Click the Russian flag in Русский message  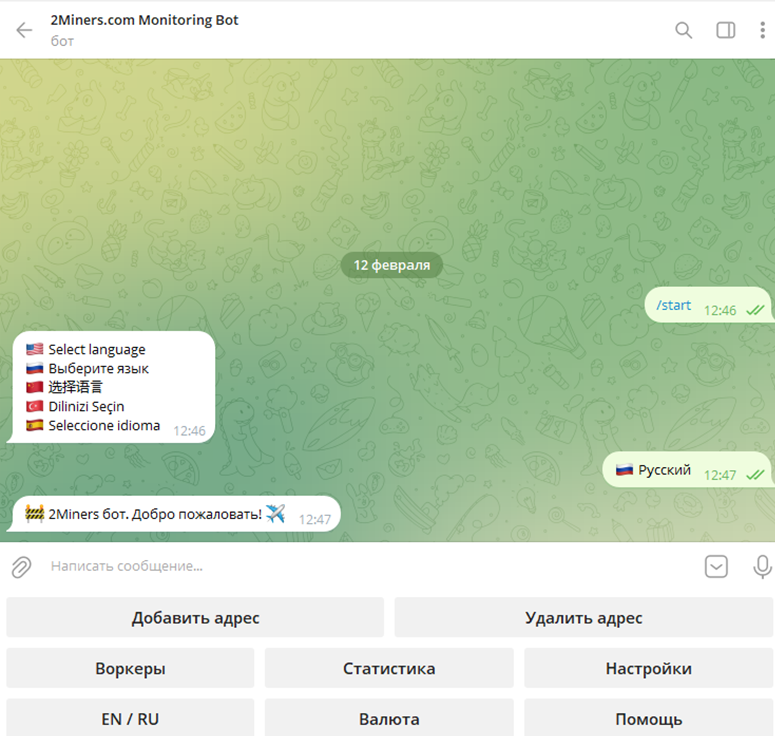[x=624, y=470]
